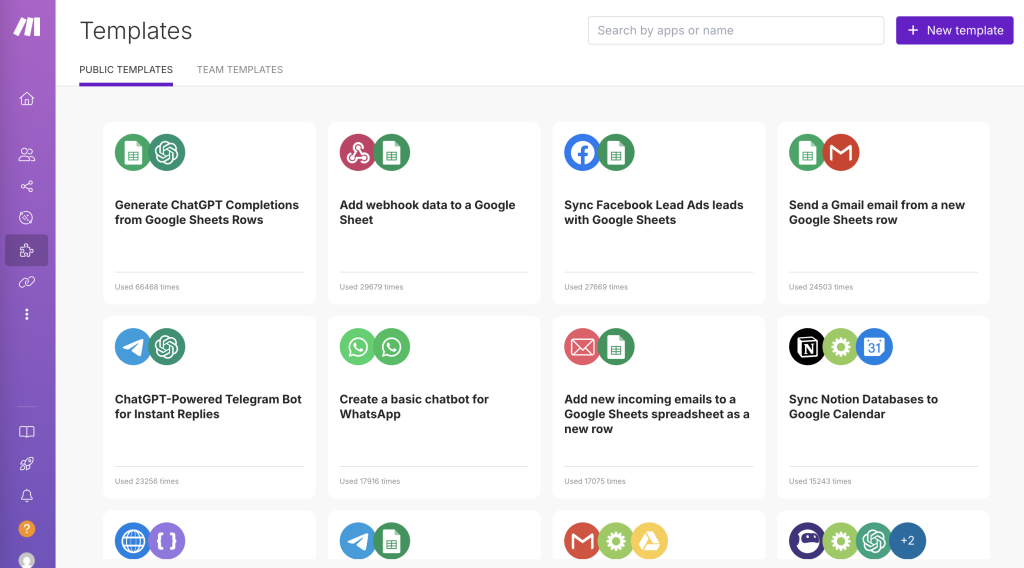This screenshot has height=568, width=1024.
Task: Open the user profile avatar
Action: (x=27, y=559)
